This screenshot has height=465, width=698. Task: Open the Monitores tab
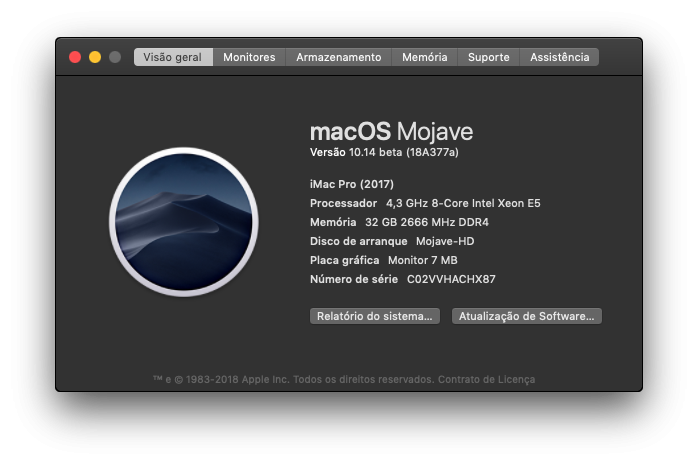coord(249,57)
